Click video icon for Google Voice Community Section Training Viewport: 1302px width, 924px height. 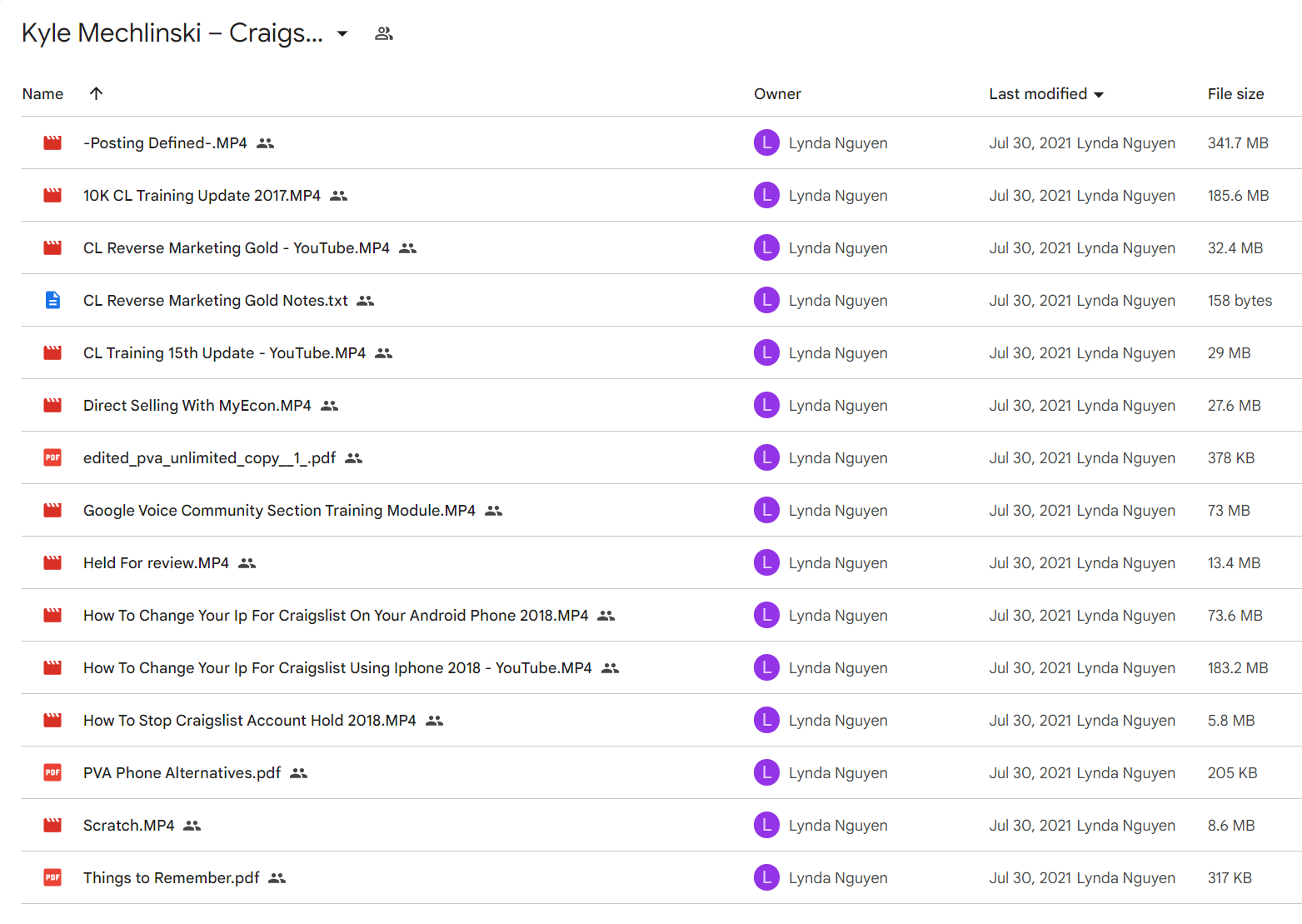(52, 511)
